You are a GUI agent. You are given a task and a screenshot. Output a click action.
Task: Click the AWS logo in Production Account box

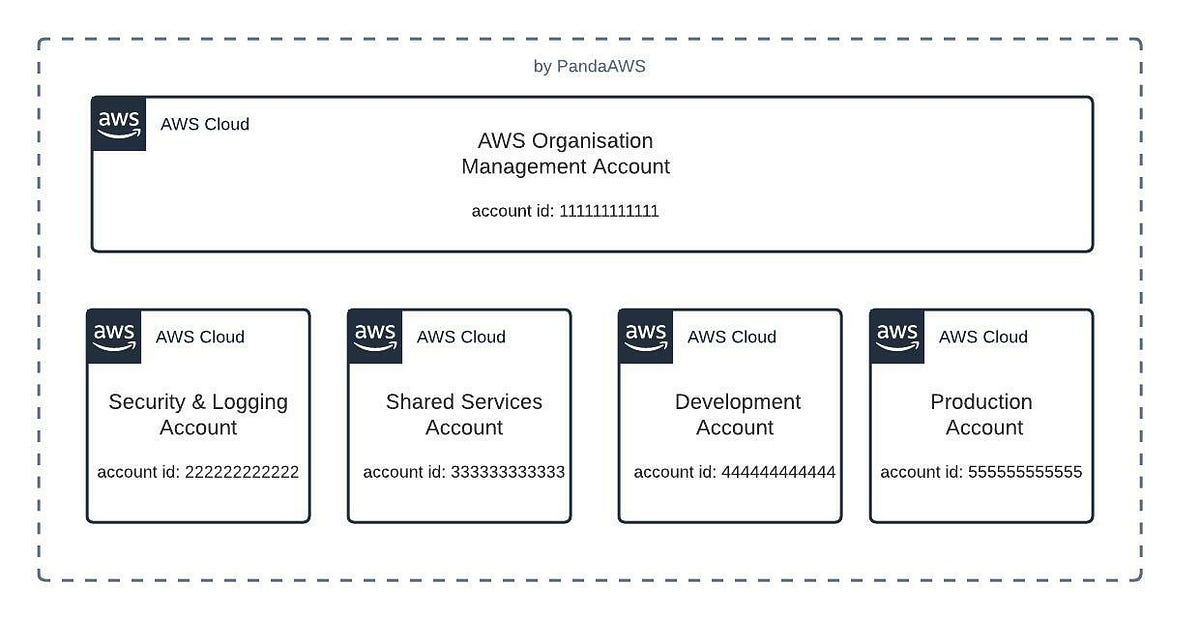[897, 336]
